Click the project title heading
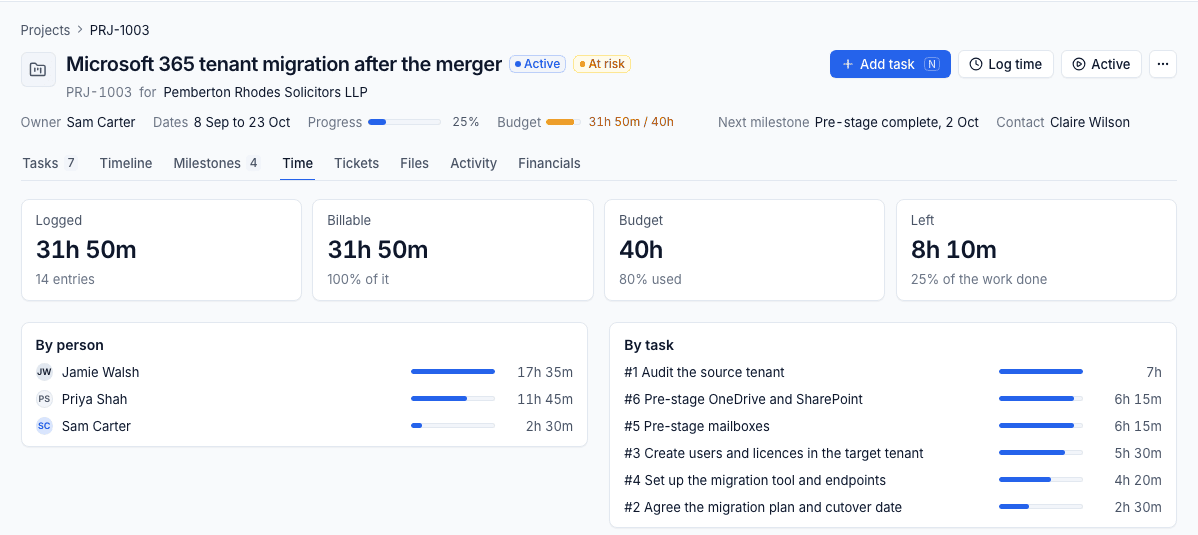The width and height of the screenshot is (1198, 535). tap(284, 64)
